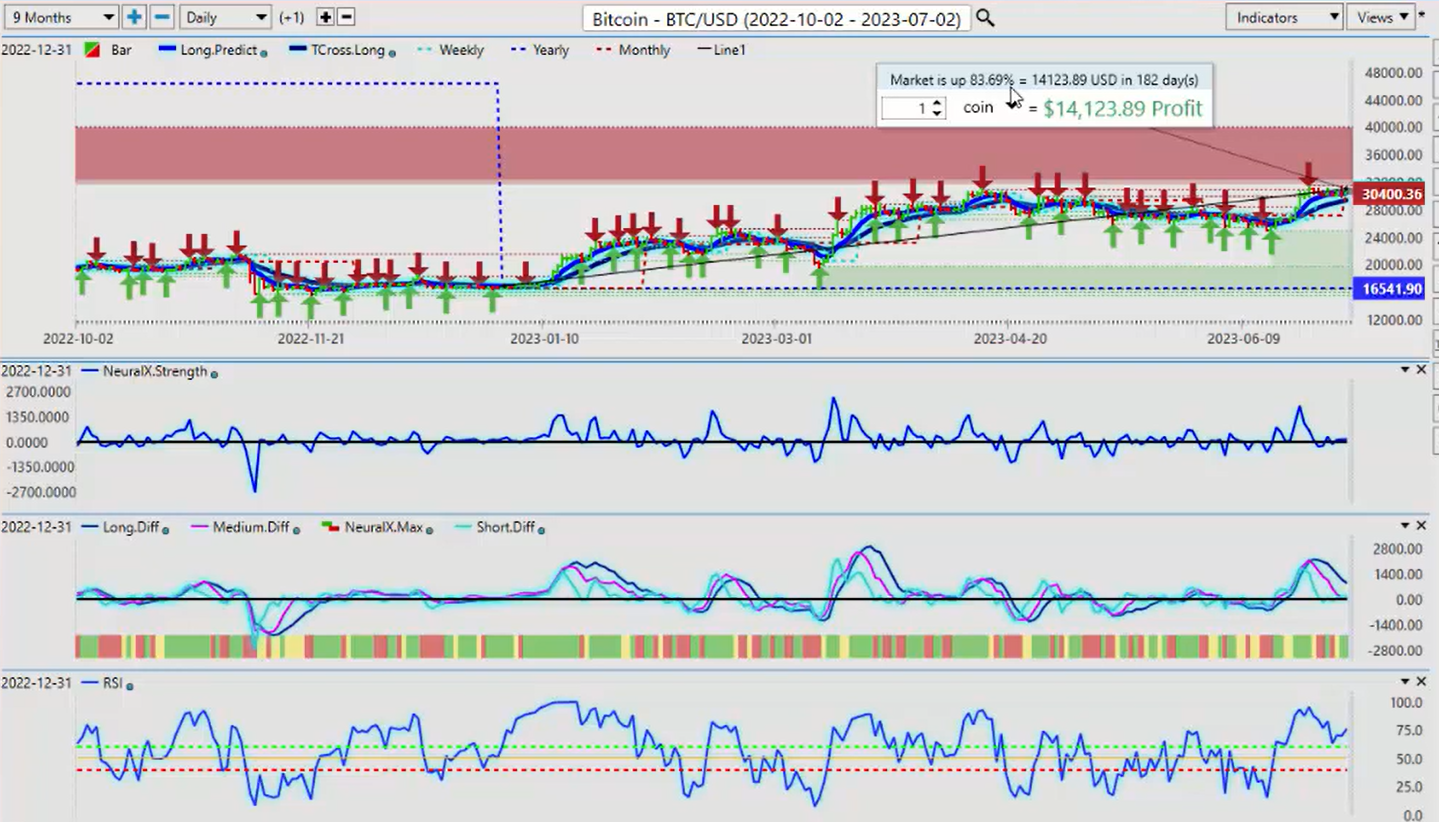Click the Short.Diff settings dot
Image resolution: width=1439 pixels, height=822 pixels.
pos(541,529)
